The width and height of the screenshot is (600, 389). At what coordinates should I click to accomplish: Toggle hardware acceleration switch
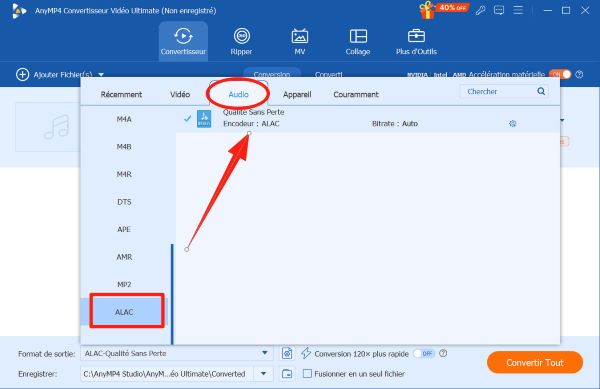click(560, 74)
